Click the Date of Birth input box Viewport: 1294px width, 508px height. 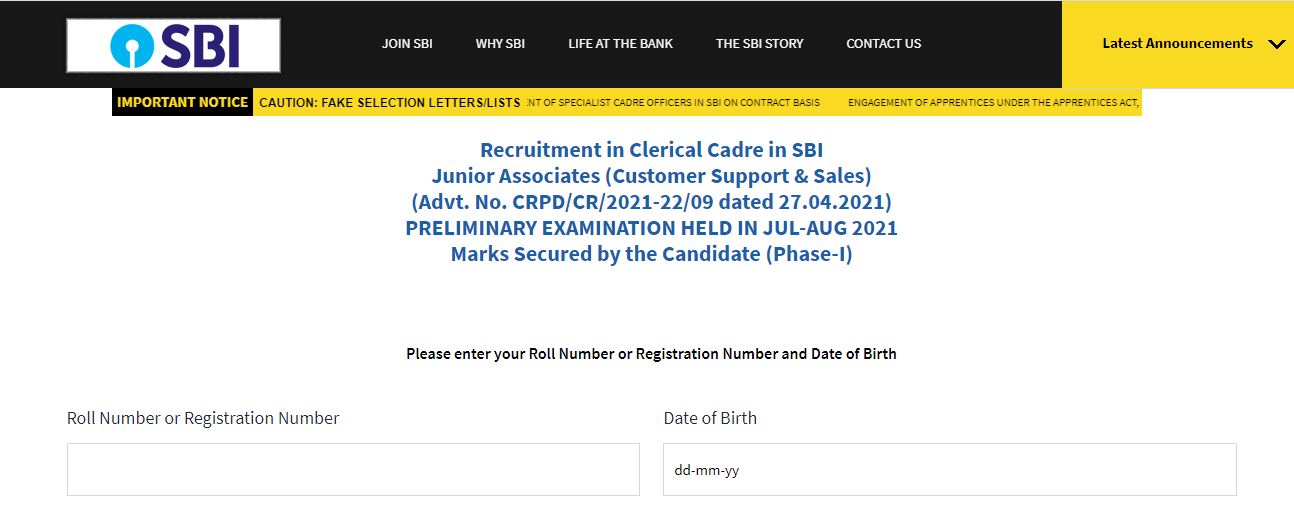click(x=949, y=470)
